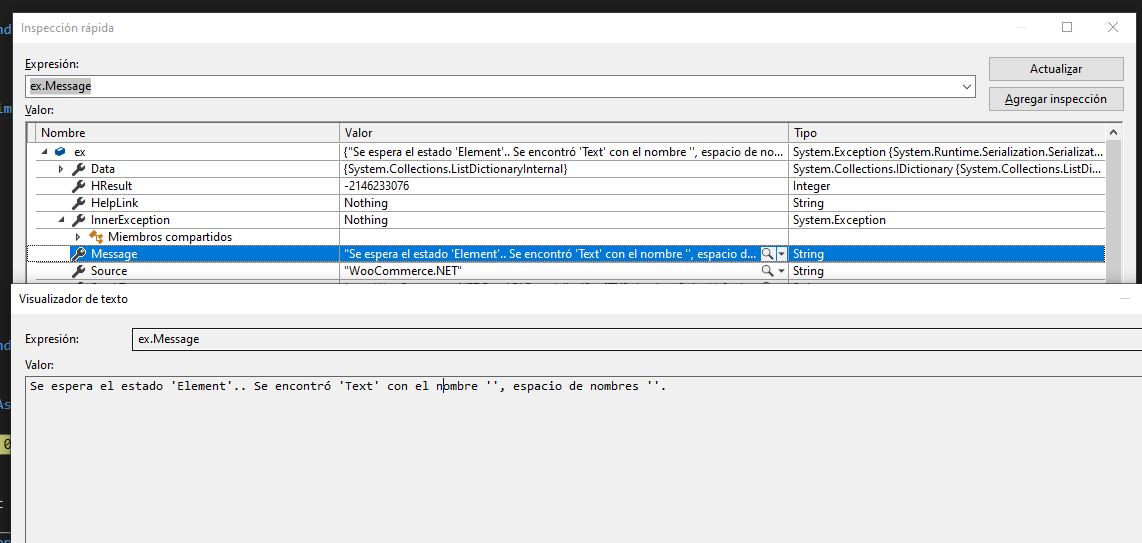1142x543 pixels.
Task: Click the wrench icon beside Message
Action: click(x=79, y=253)
